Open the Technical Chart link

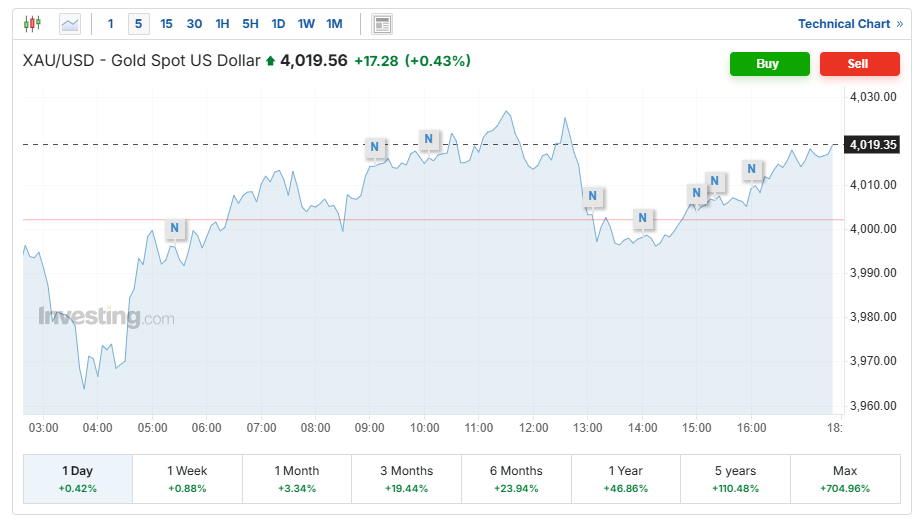click(849, 24)
